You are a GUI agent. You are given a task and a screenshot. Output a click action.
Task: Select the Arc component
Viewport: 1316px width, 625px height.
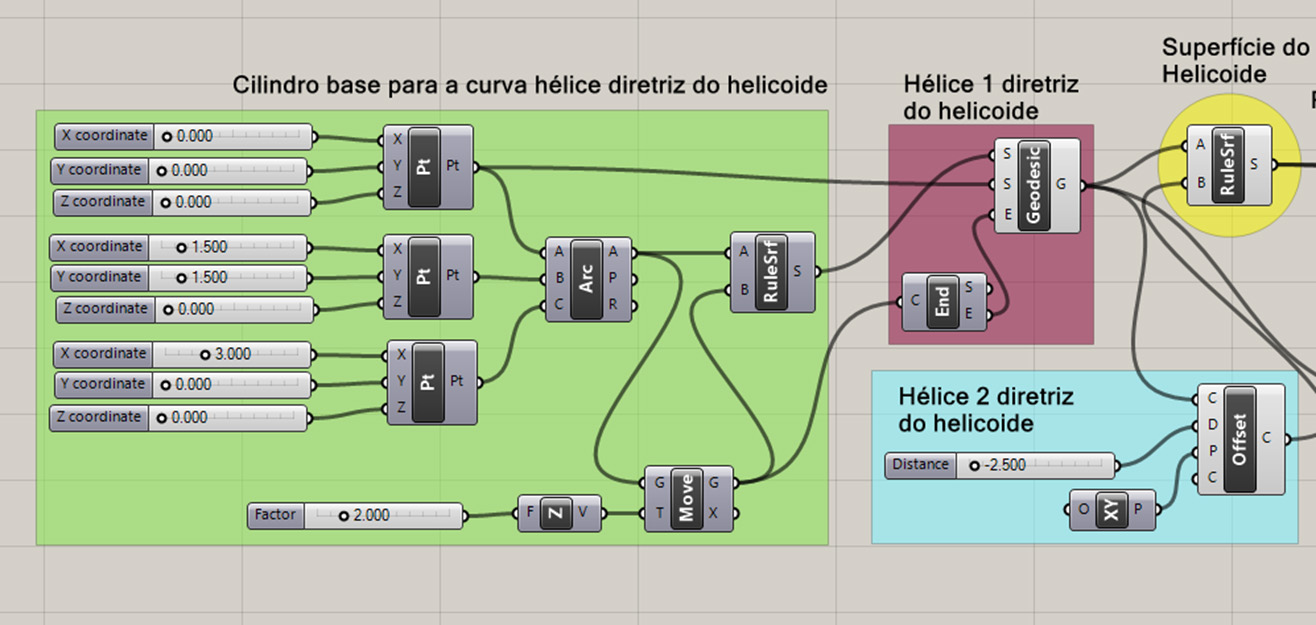coord(587,280)
